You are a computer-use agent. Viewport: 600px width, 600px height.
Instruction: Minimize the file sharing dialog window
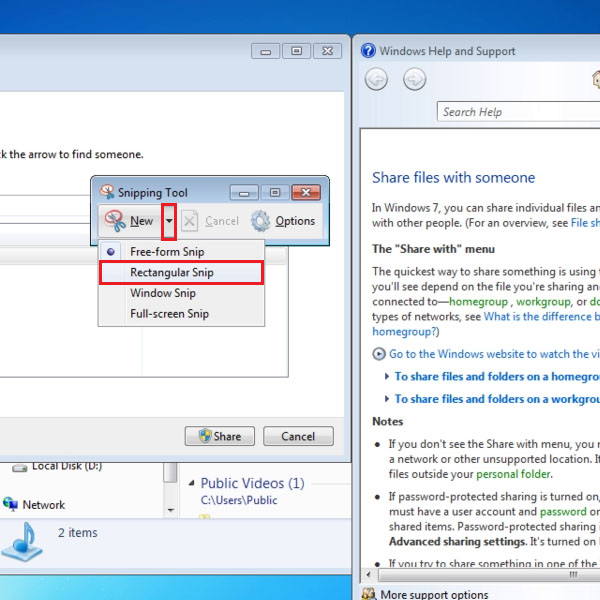point(266,51)
